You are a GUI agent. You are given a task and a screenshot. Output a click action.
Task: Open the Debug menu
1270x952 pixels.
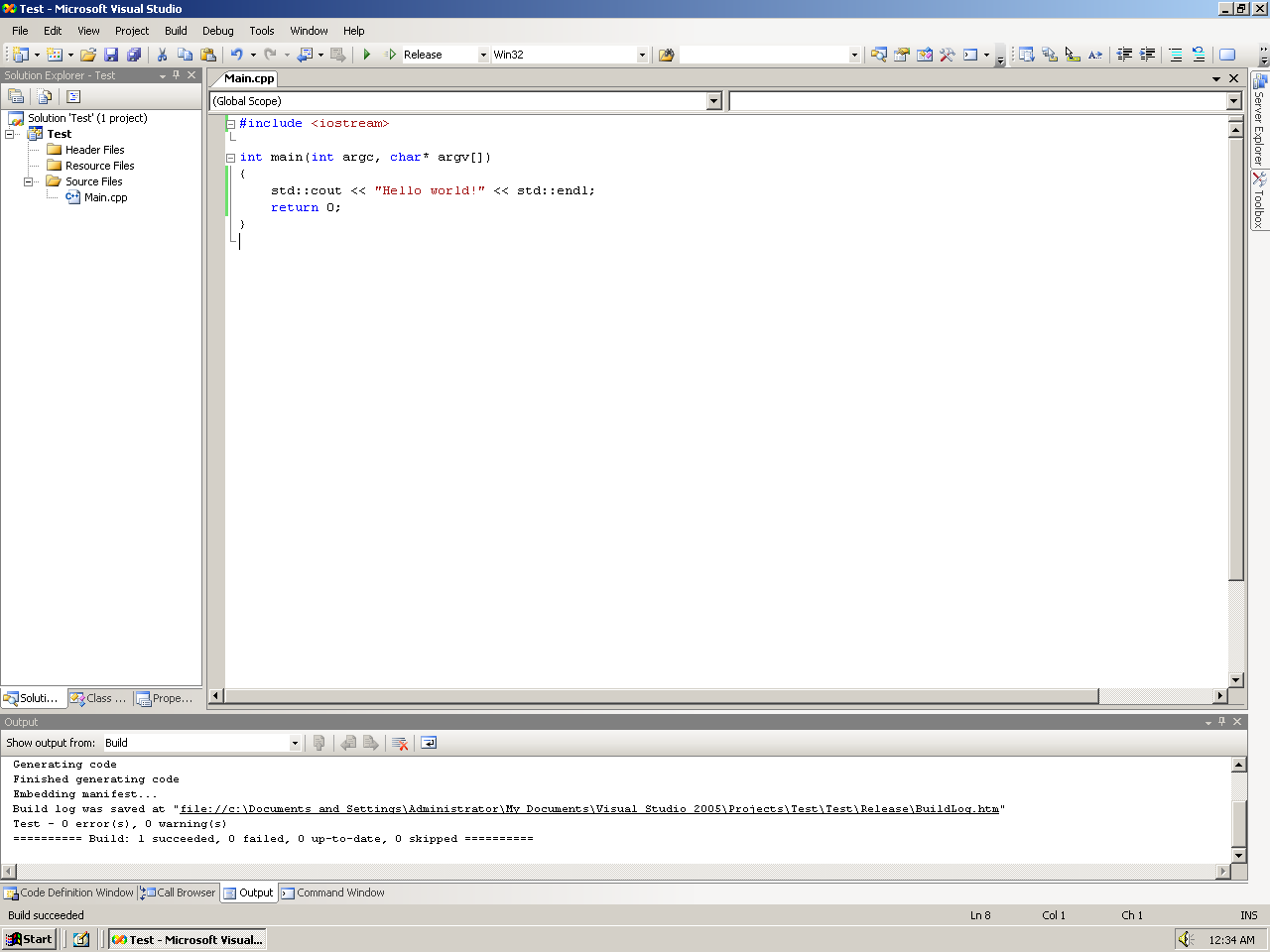[x=217, y=31]
